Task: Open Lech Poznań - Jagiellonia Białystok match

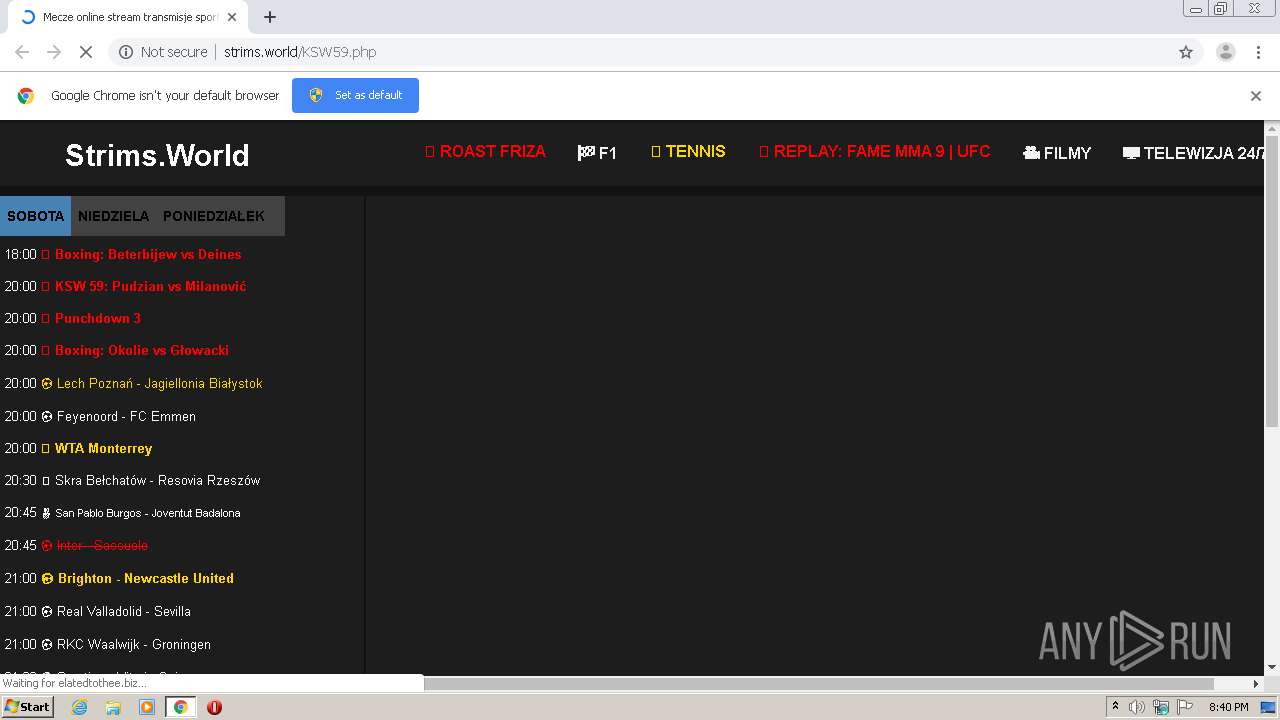Action: point(160,383)
